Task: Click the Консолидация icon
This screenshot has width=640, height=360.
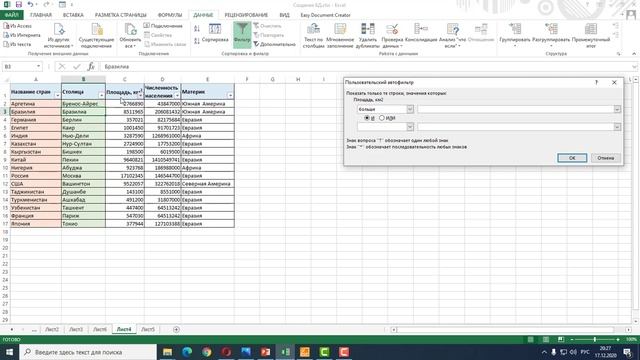Action: point(421,33)
